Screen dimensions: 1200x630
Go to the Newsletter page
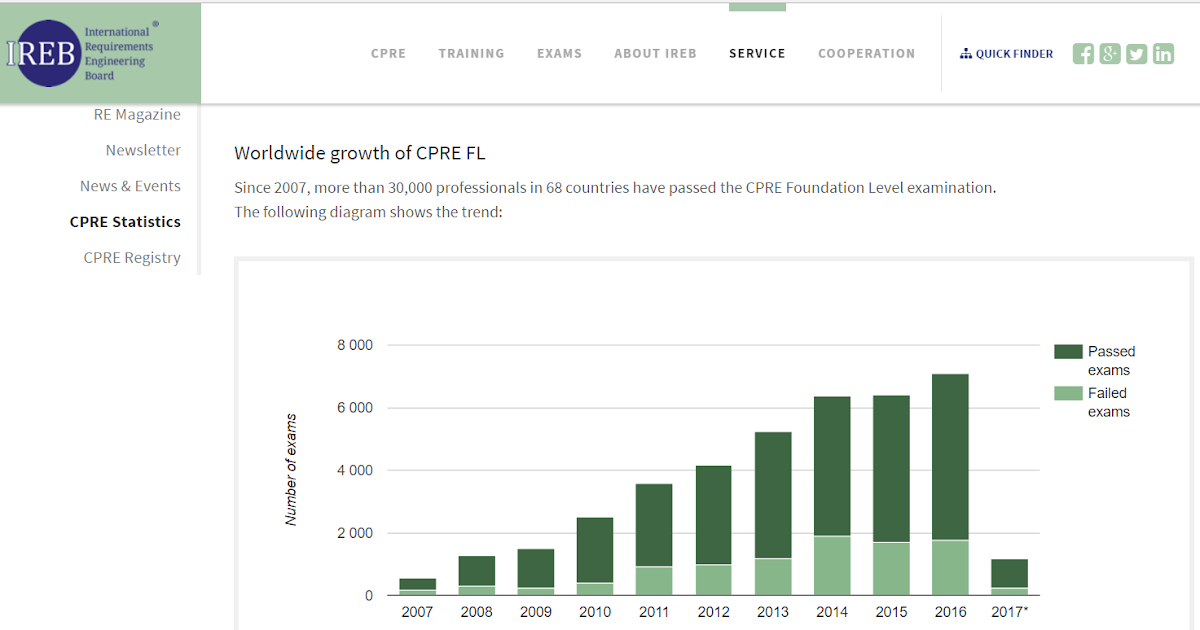click(143, 150)
